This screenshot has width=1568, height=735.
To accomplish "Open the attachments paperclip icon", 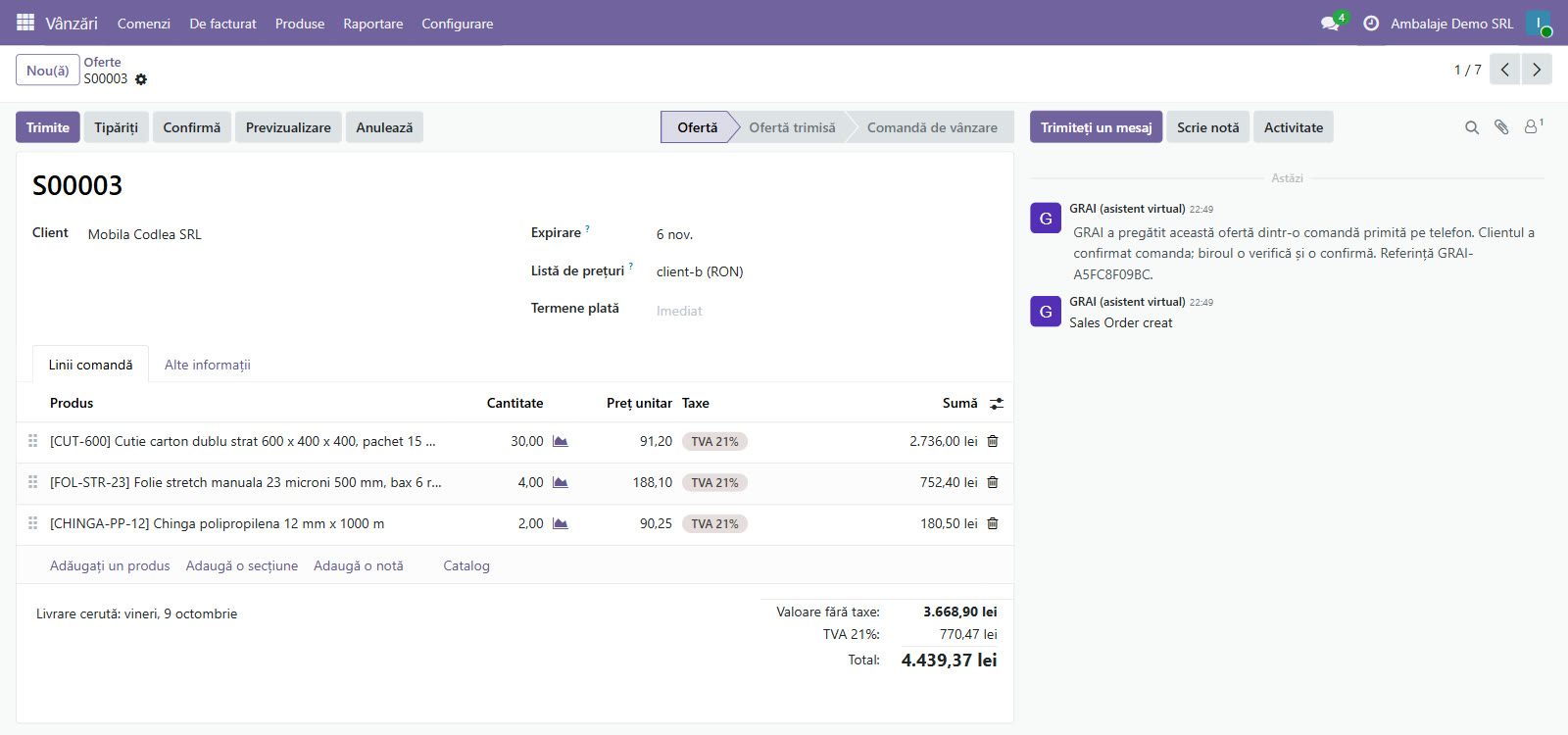I will pos(1501,127).
